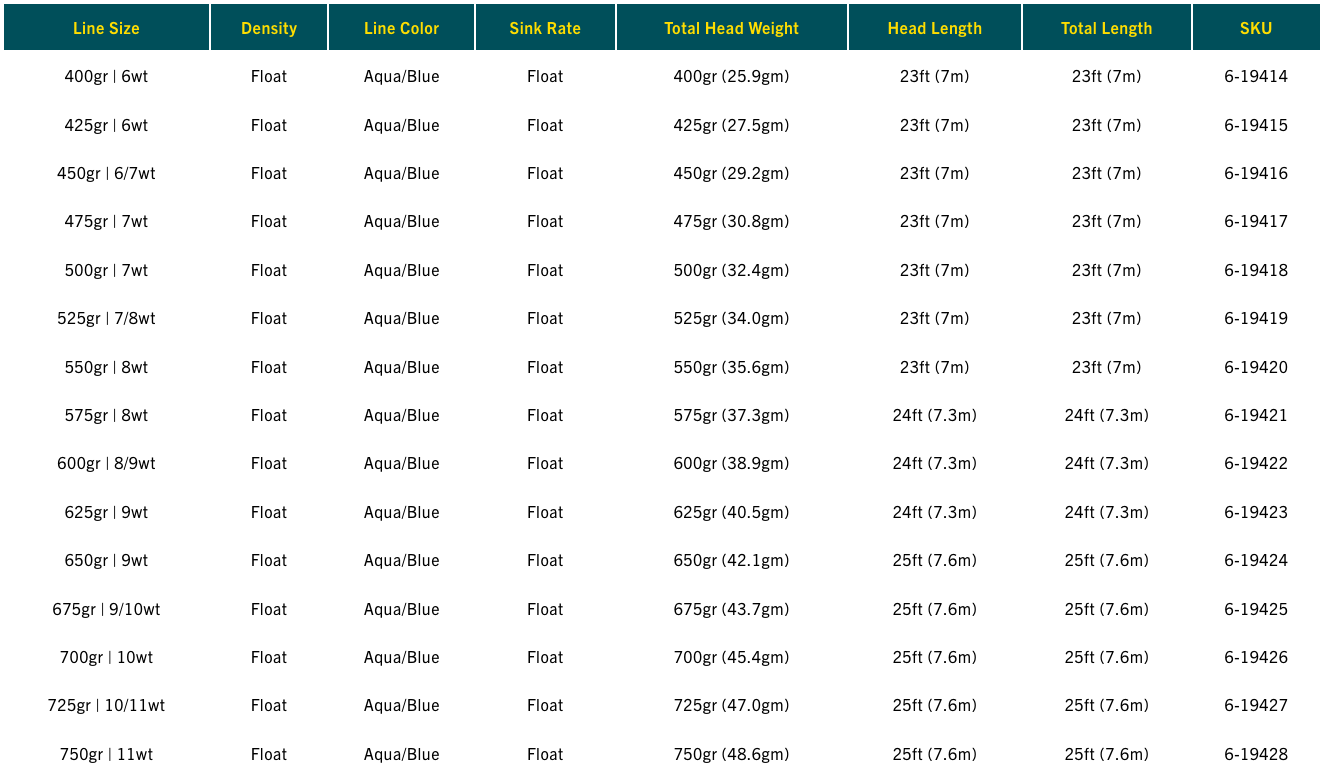Select the 600gr | 8/9wt line size cell

point(106,463)
